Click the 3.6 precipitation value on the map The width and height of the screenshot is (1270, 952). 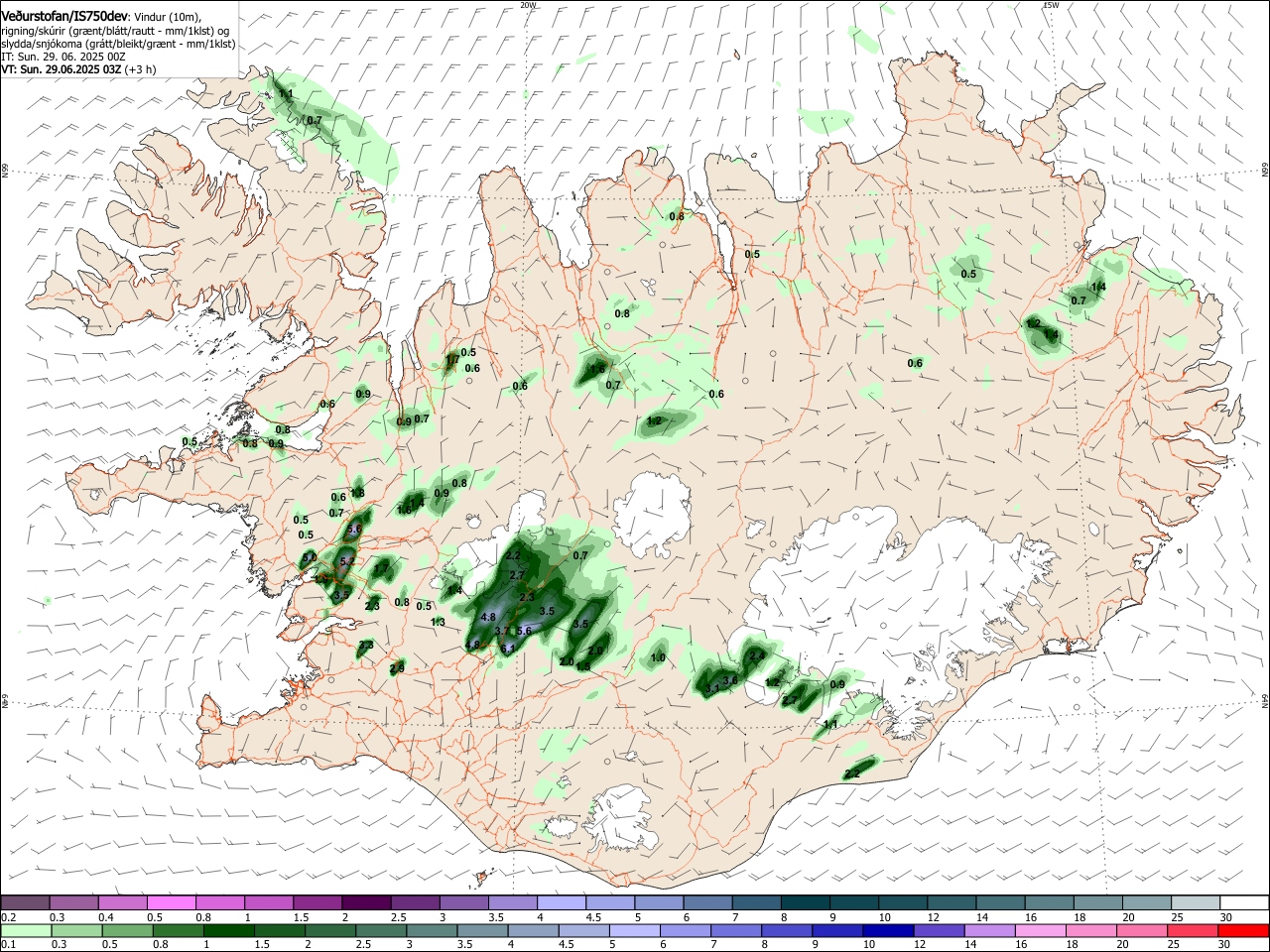pyautogui.click(x=730, y=680)
